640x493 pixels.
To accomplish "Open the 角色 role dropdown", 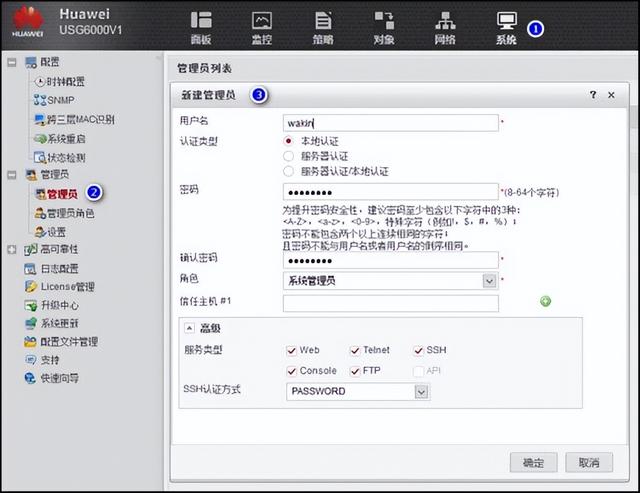I will 489,281.
